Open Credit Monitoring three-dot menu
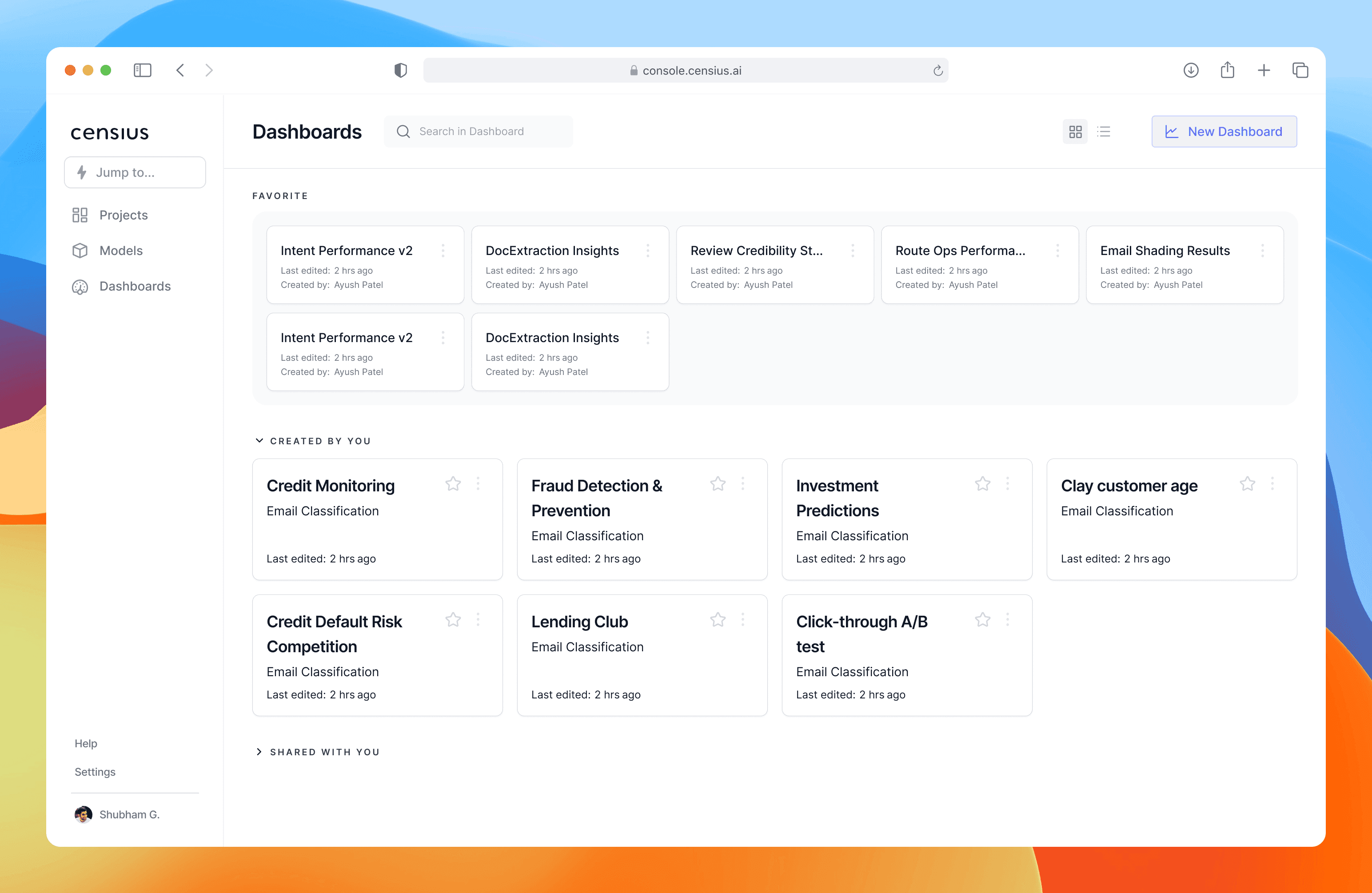This screenshot has width=1372, height=893. coord(478,484)
